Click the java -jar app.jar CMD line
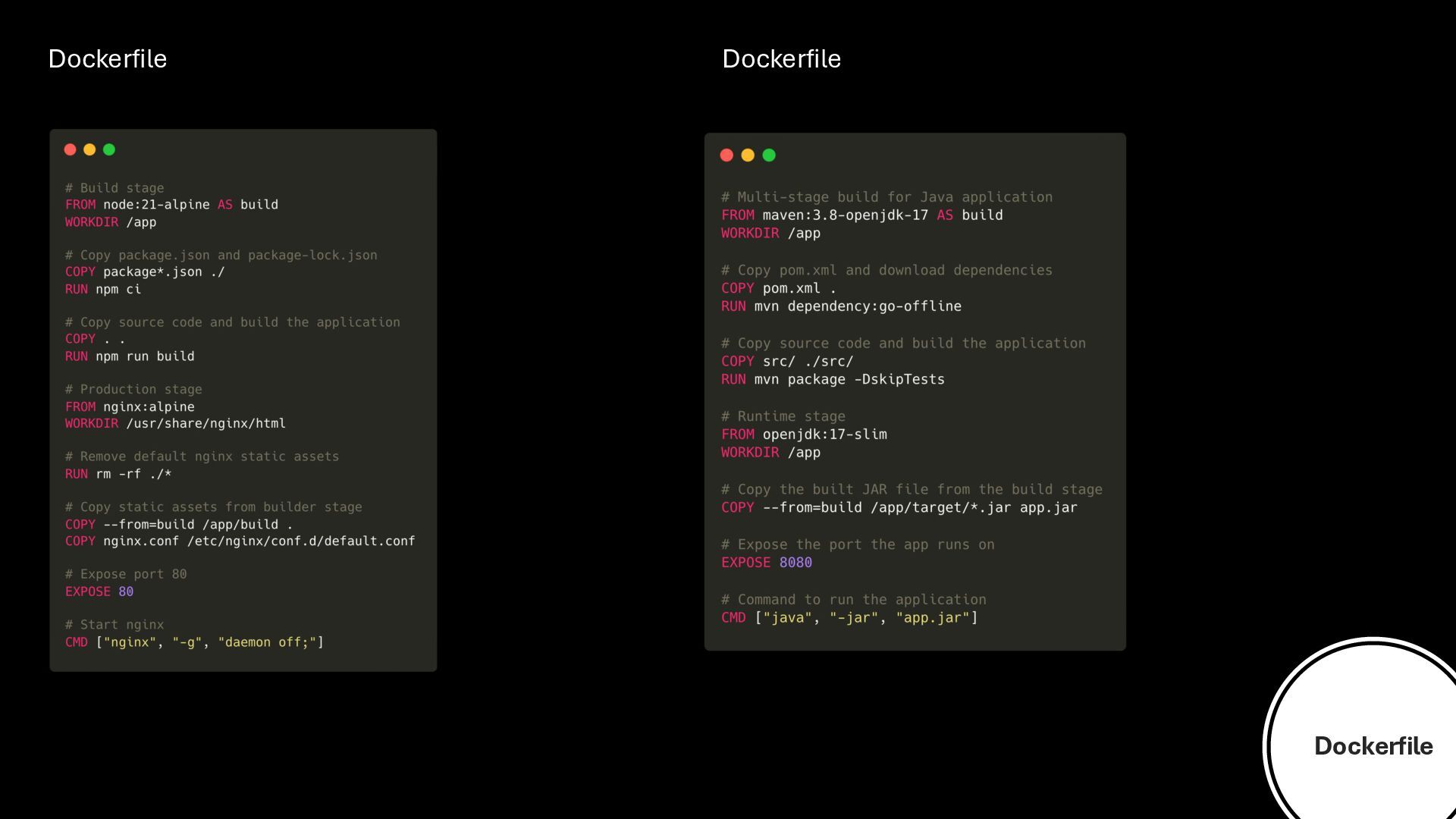Screen dimensions: 1456x819 (x=849, y=618)
